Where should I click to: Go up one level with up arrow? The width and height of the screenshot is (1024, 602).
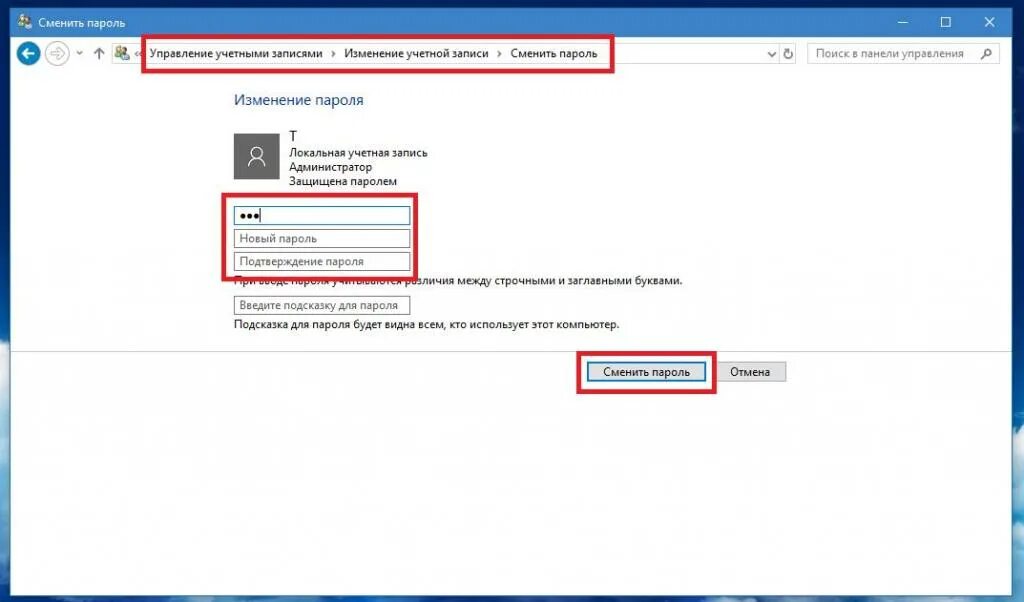click(99, 54)
